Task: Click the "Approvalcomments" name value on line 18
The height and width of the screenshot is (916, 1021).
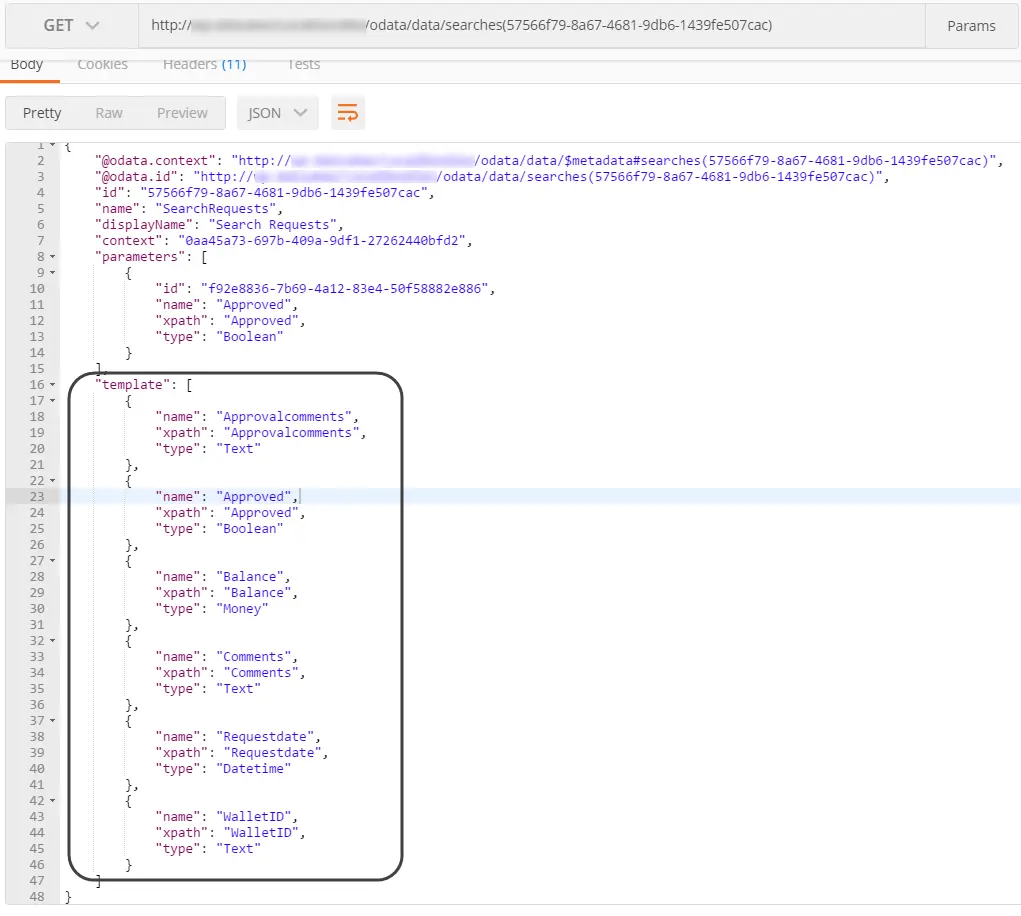Action: click(x=284, y=417)
